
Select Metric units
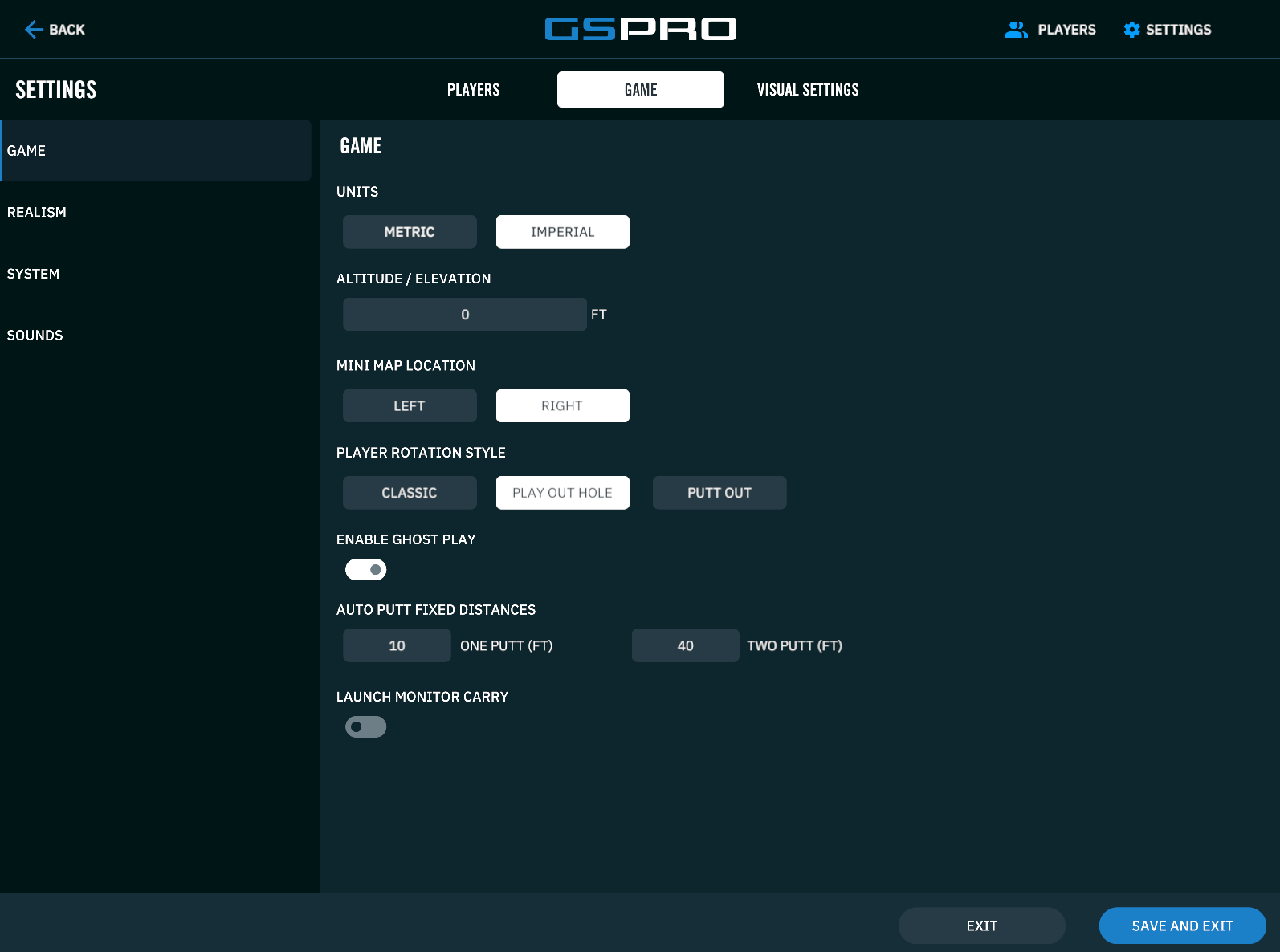410,232
